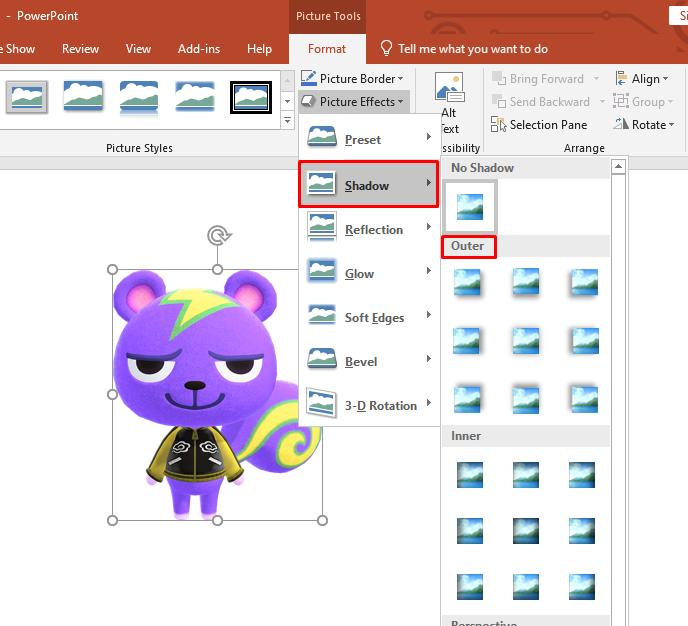Apply first inner shadow in third row
The image size is (688, 626).
(469, 587)
